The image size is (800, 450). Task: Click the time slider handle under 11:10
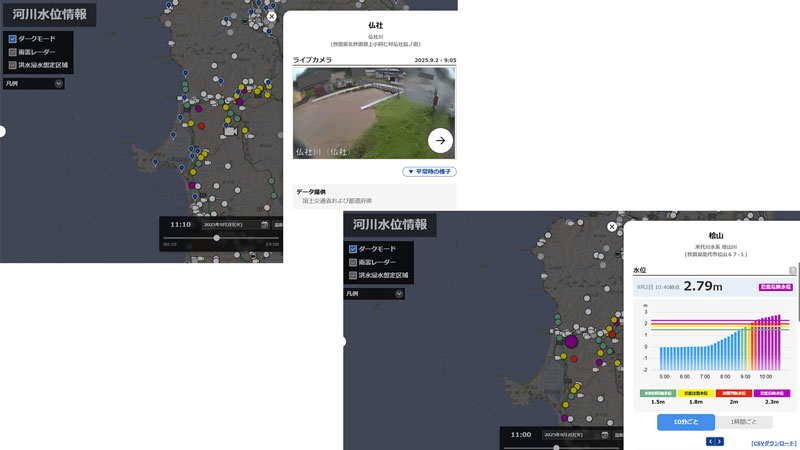tap(216, 238)
